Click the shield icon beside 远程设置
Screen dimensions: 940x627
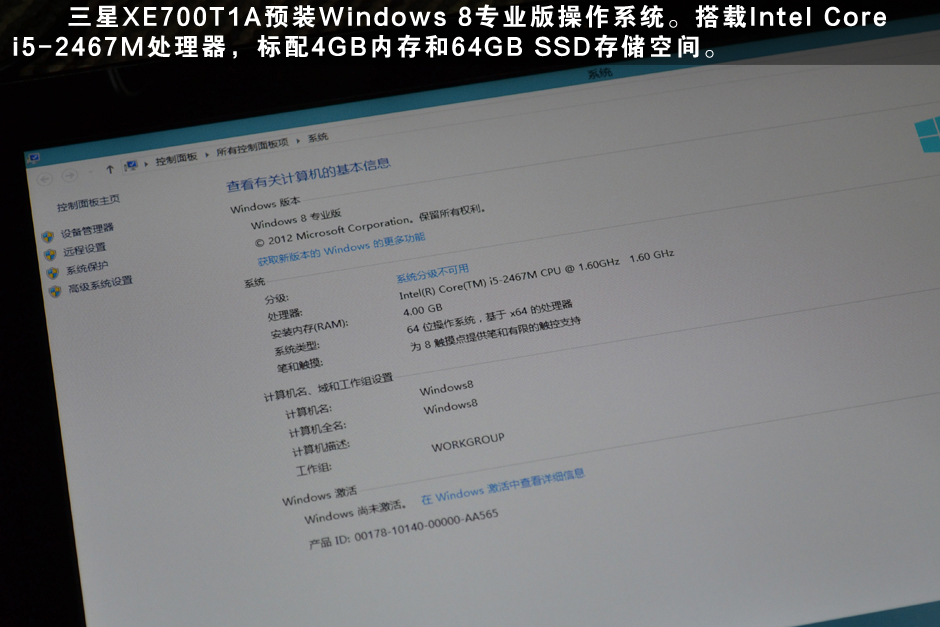pyautogui.click(x=50, y=255)
